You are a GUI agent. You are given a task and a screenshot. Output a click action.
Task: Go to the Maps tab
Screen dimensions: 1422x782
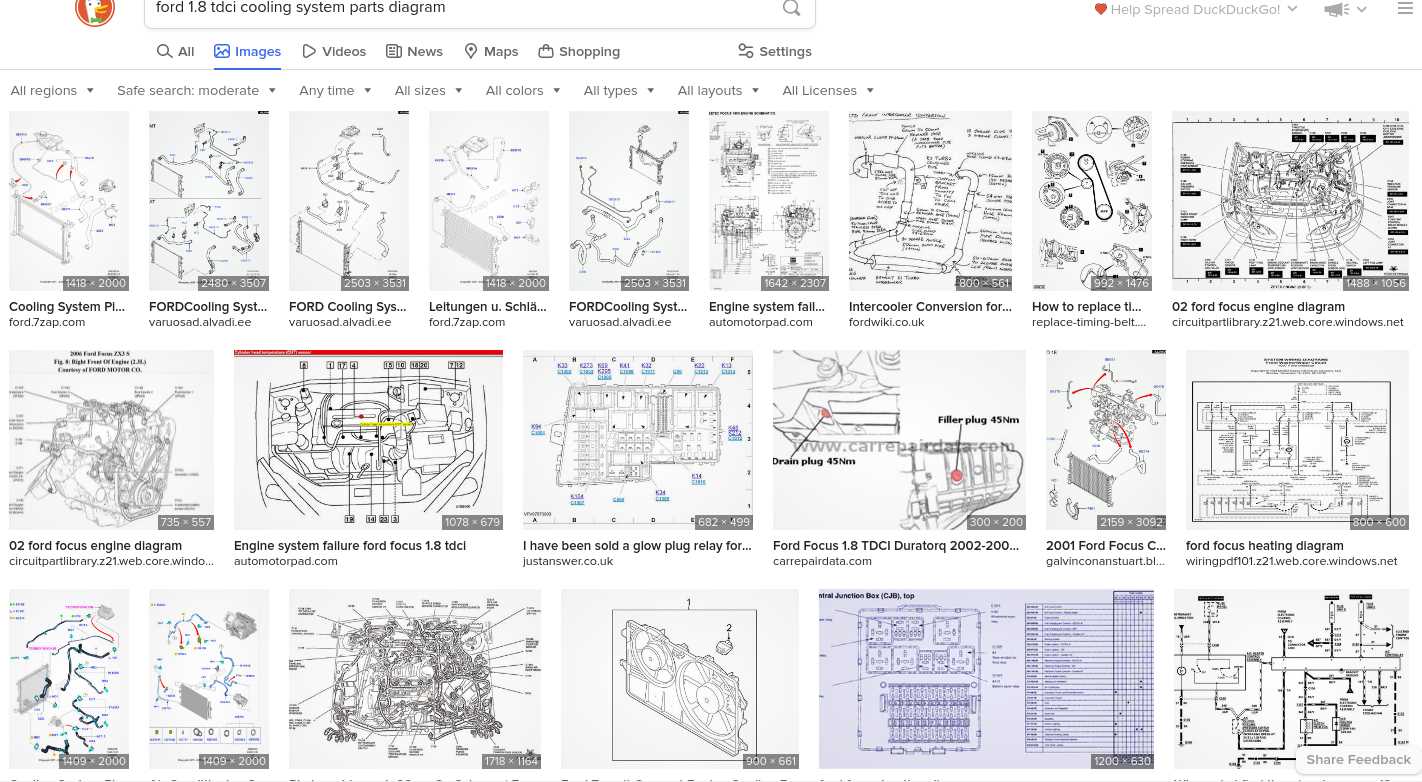tap(491, 51)
